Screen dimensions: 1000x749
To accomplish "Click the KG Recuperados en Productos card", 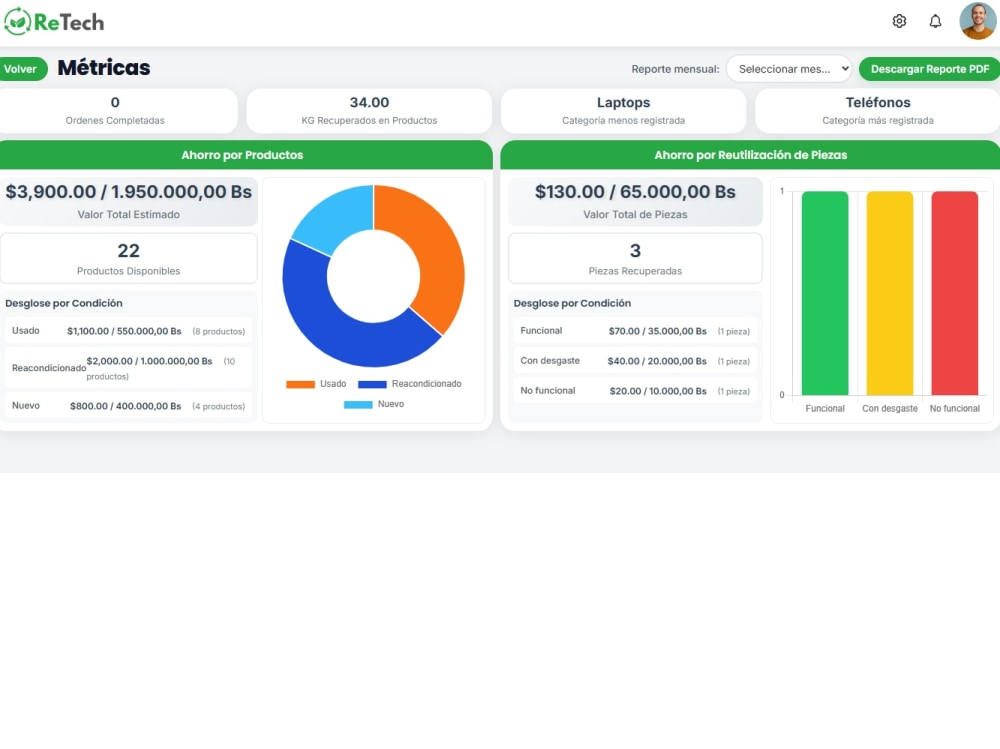I will tap(369, 110).
